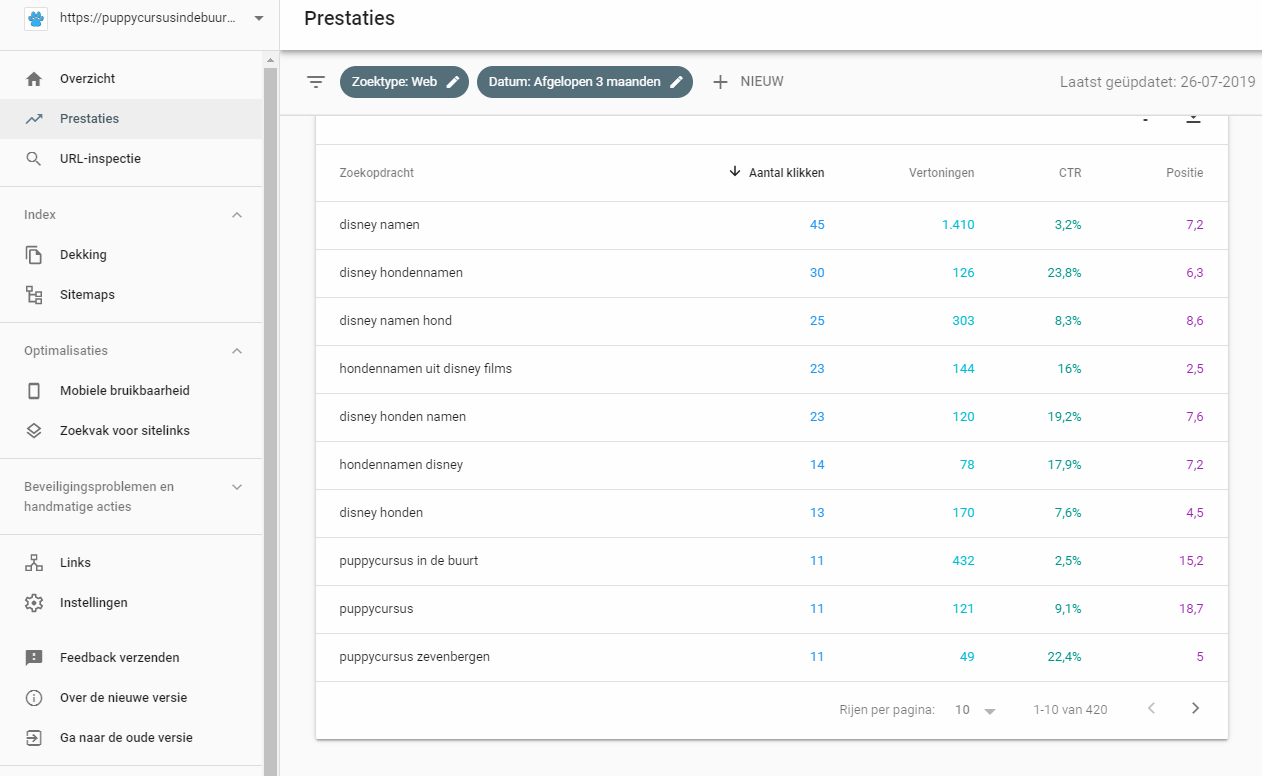1262x776 pixels.
Task: Open URL-inspectie in sidebar
Action: tap(131, 159)
